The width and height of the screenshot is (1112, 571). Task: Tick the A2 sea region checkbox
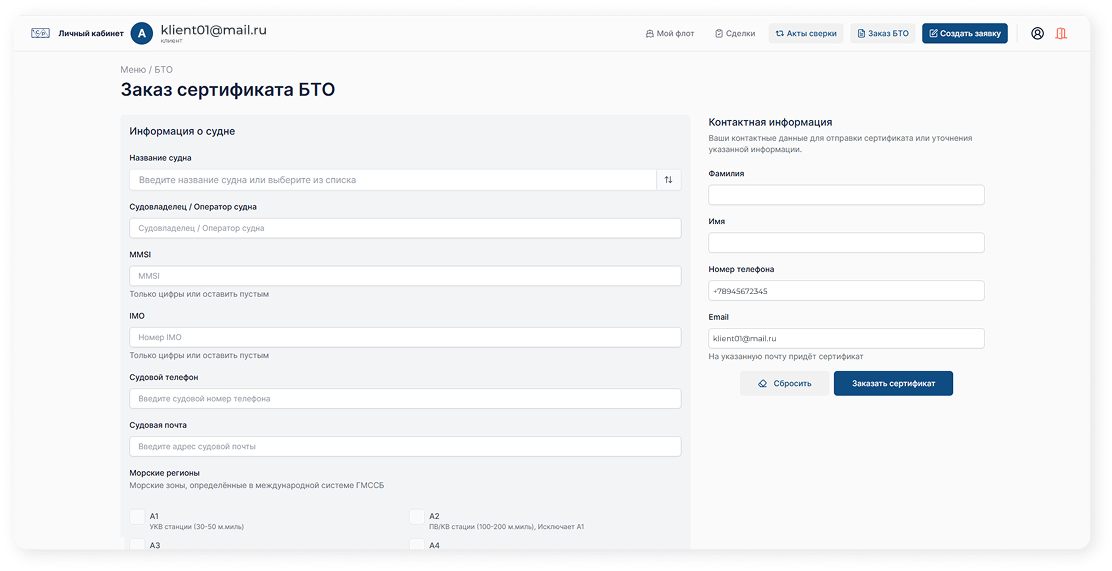tap(417, 517)
